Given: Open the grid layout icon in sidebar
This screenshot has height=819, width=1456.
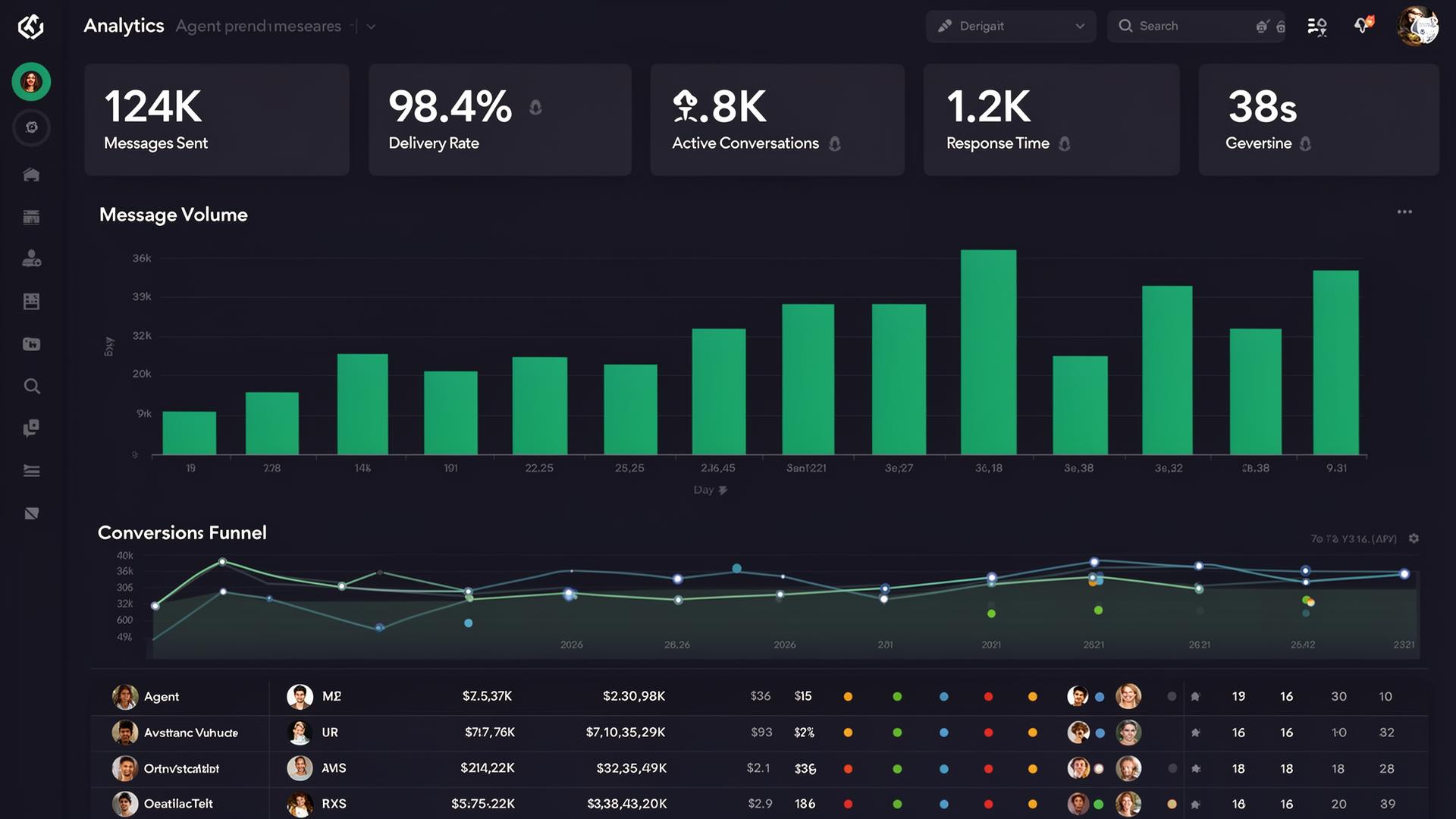Looking at the screenshot, I should pyautogui.click(x=31, y=301).
